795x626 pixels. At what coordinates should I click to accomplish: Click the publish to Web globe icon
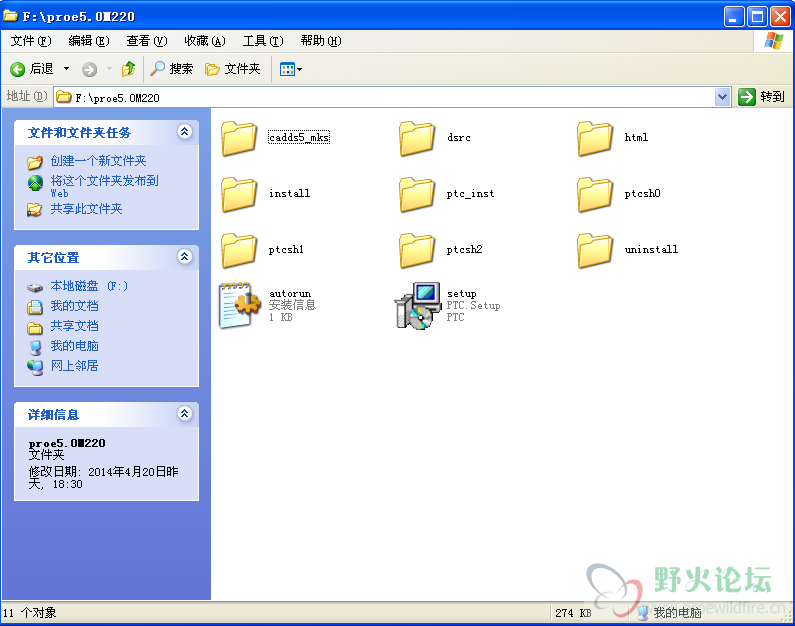35,183
